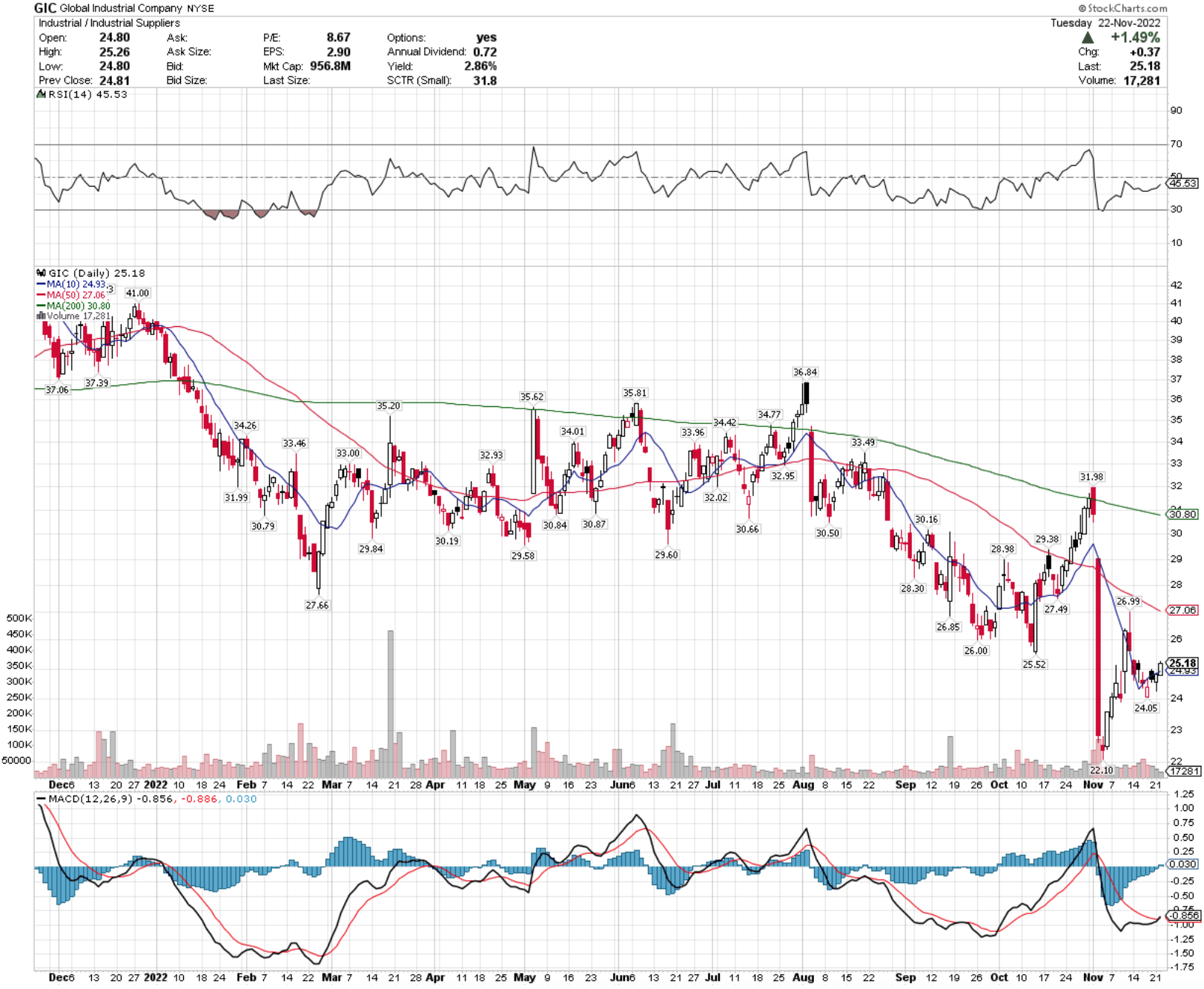Click the 34.77 July price label
Image resolution: width=1204 pixels, height=989 pixels.
pyautogui.click(x=769, y=414)
